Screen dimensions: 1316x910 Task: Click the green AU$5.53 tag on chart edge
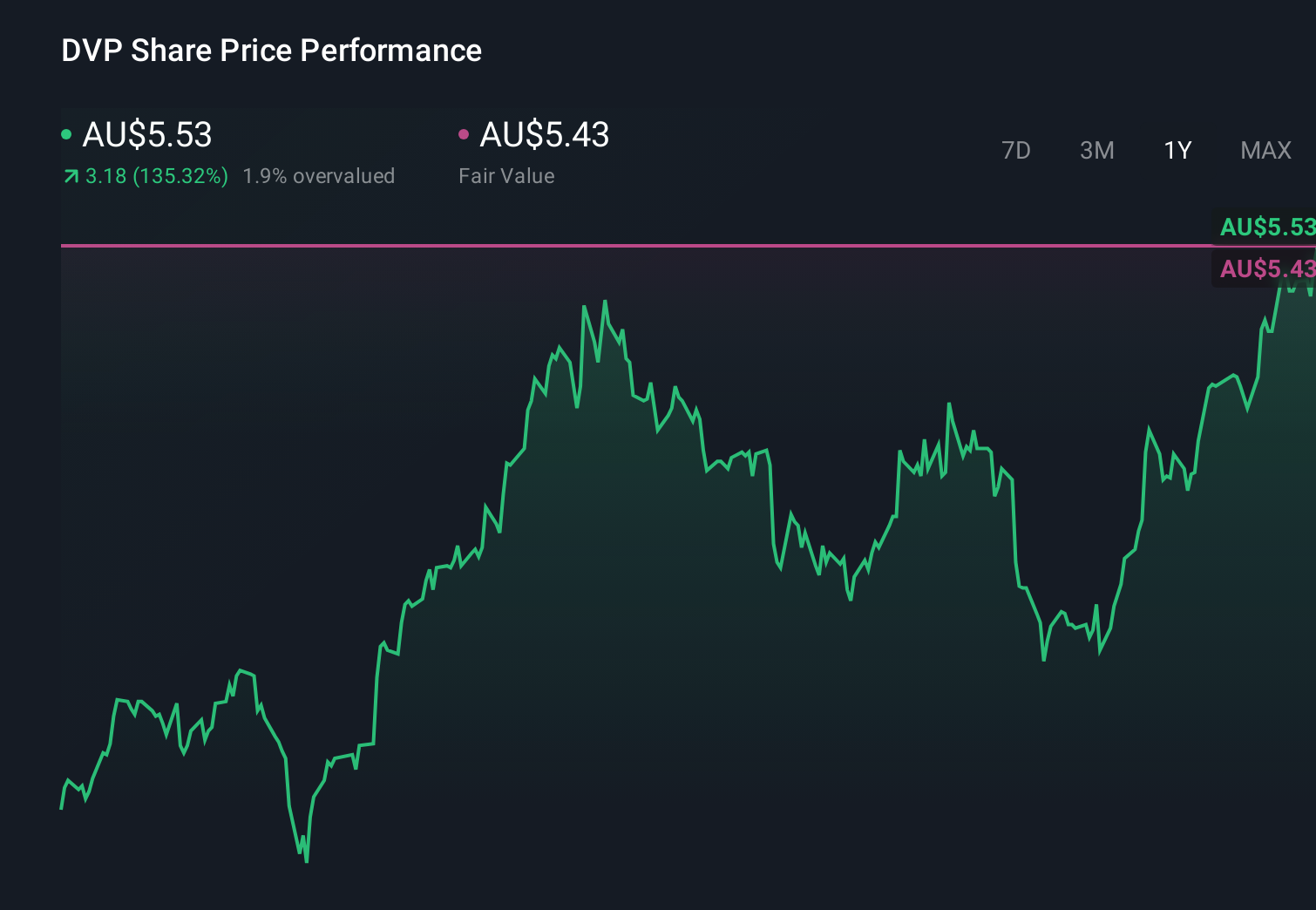pyautogui.click(x=1266, y=227)
